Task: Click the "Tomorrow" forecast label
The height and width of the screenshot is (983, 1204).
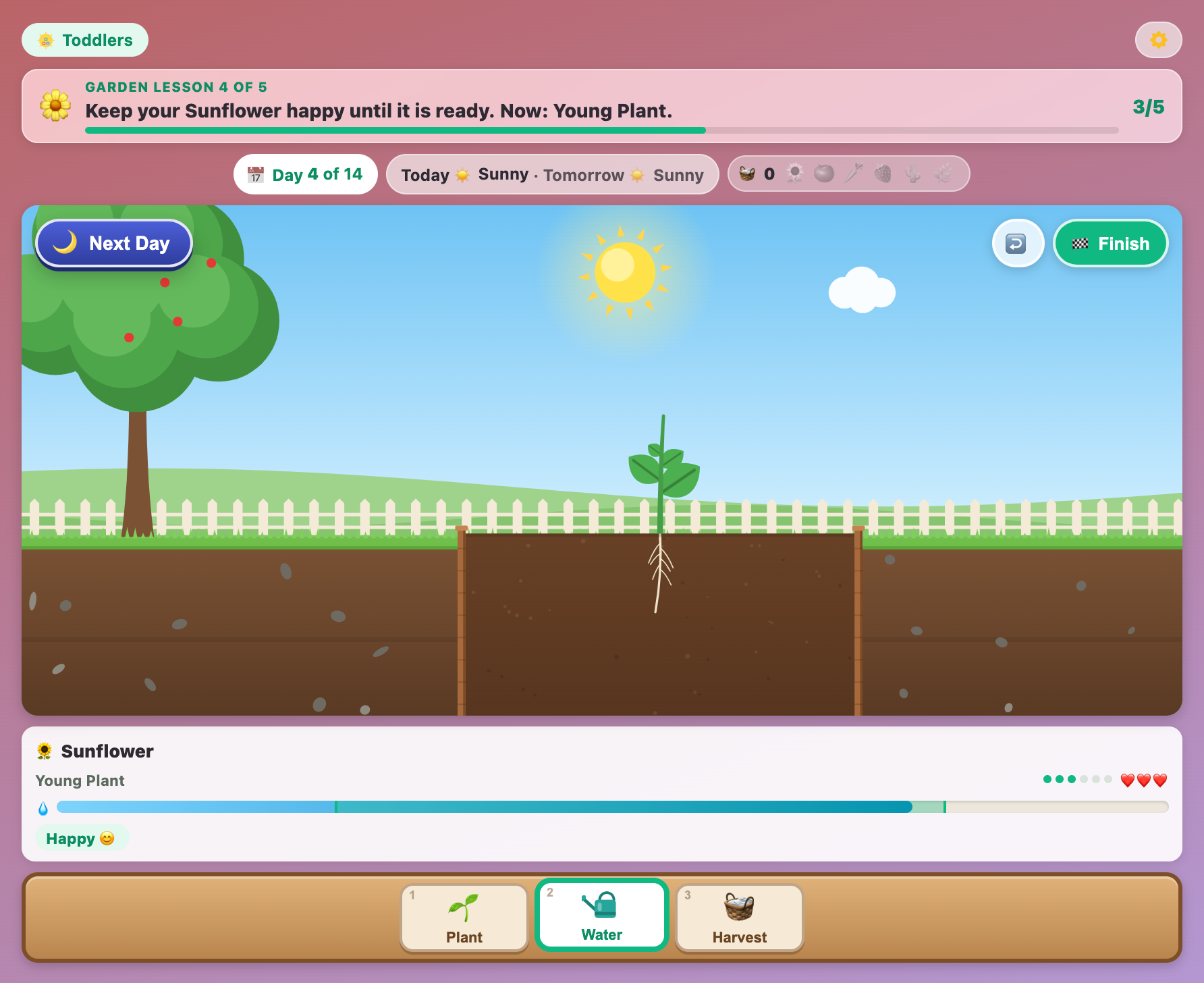Action: tap(584, 175)
